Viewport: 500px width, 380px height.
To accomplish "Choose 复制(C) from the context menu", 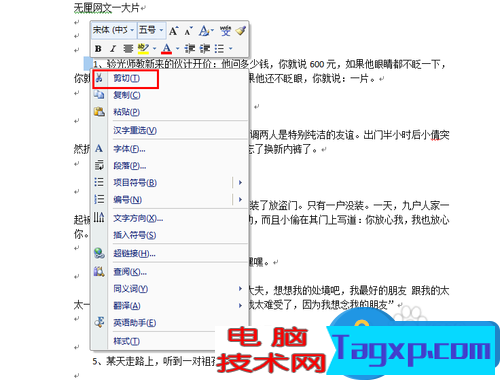I will 170,95.
